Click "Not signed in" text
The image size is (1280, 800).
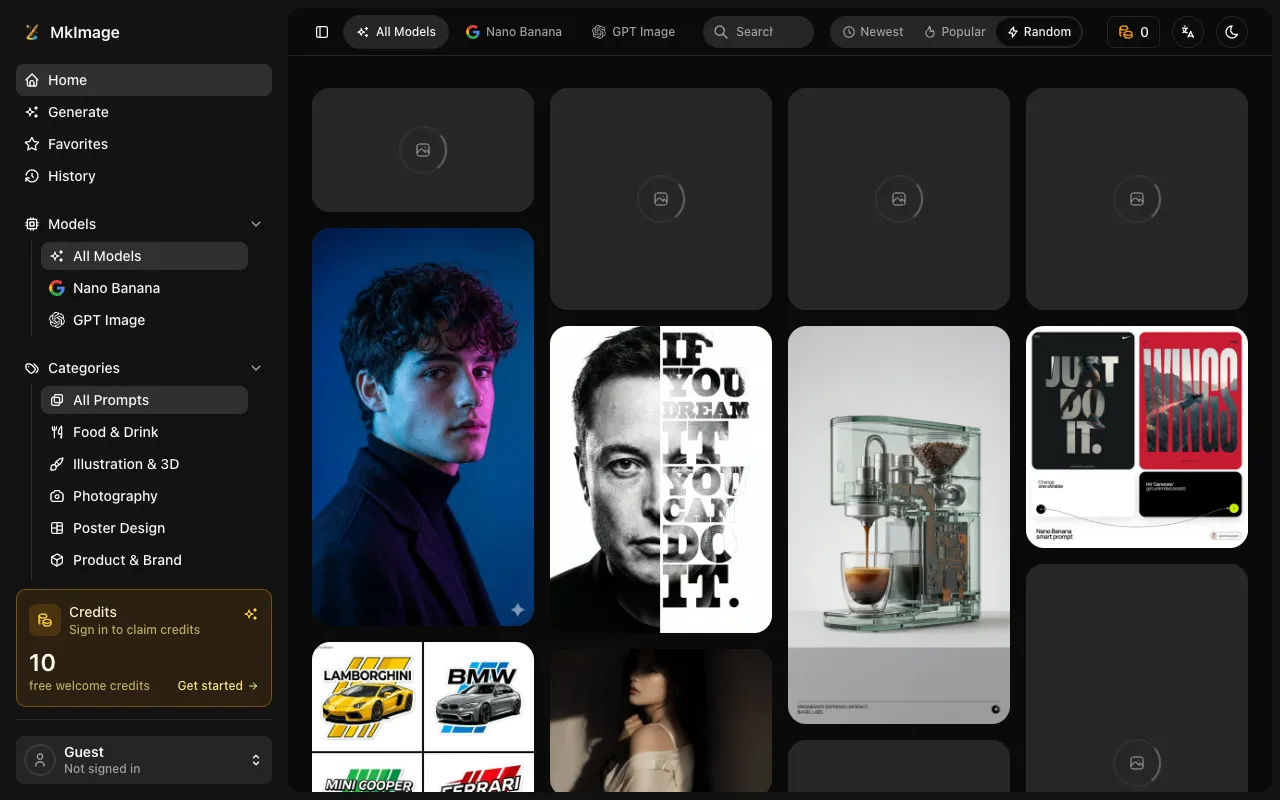tap(102, 769)
